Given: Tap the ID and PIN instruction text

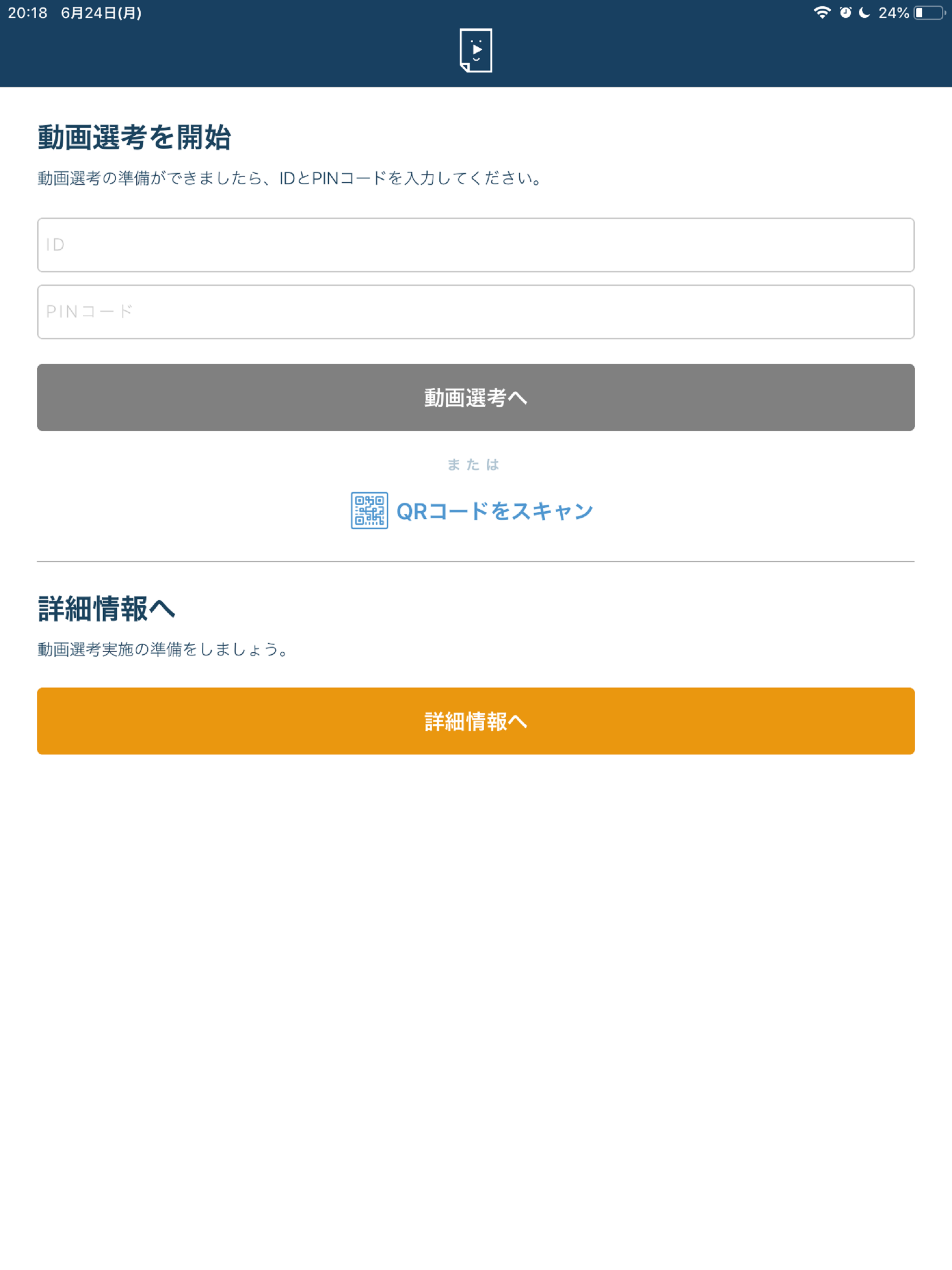Looking at the screenshot, I should click(x=290, y=178).
